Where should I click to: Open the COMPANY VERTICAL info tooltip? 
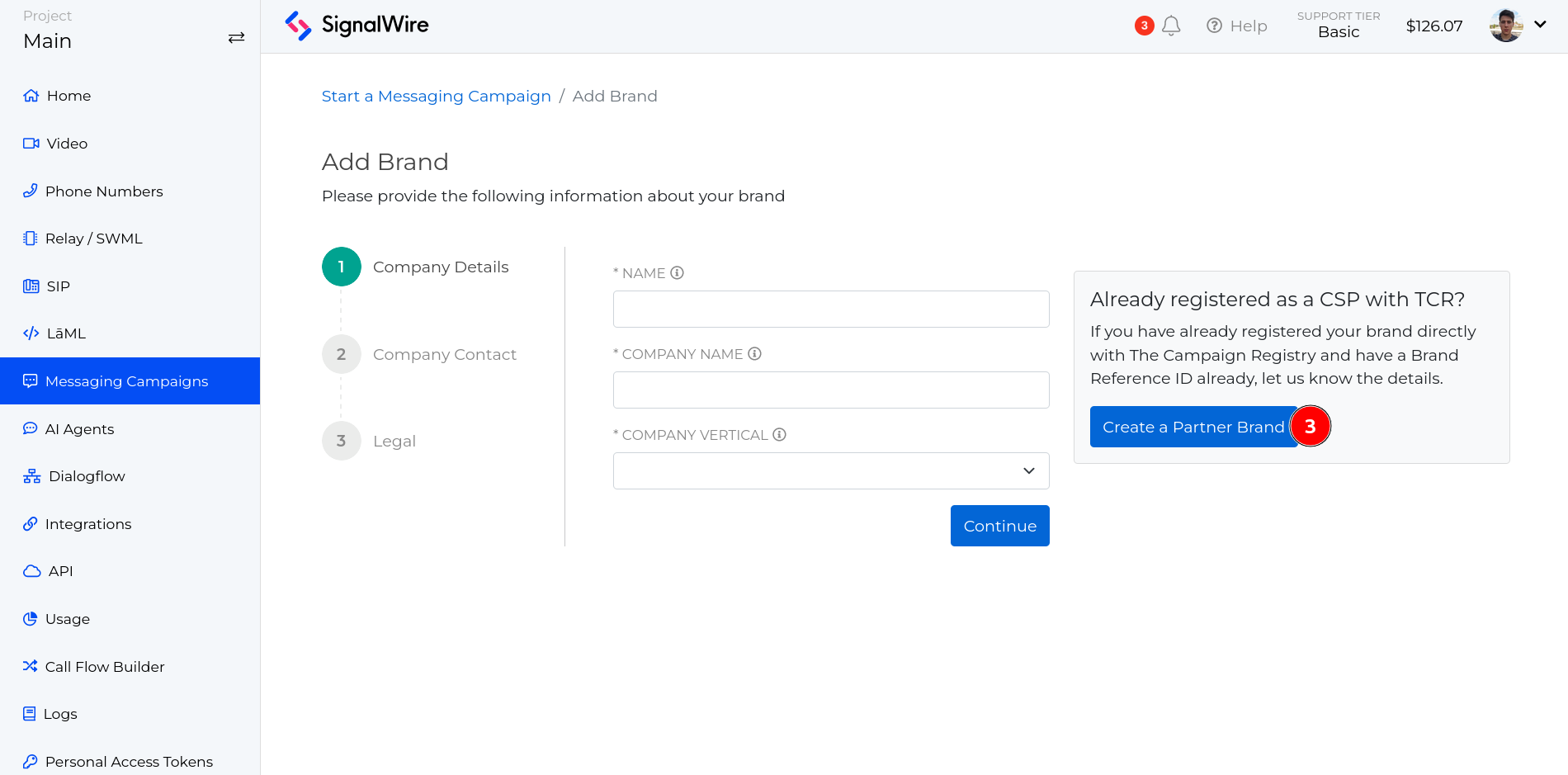779,434
